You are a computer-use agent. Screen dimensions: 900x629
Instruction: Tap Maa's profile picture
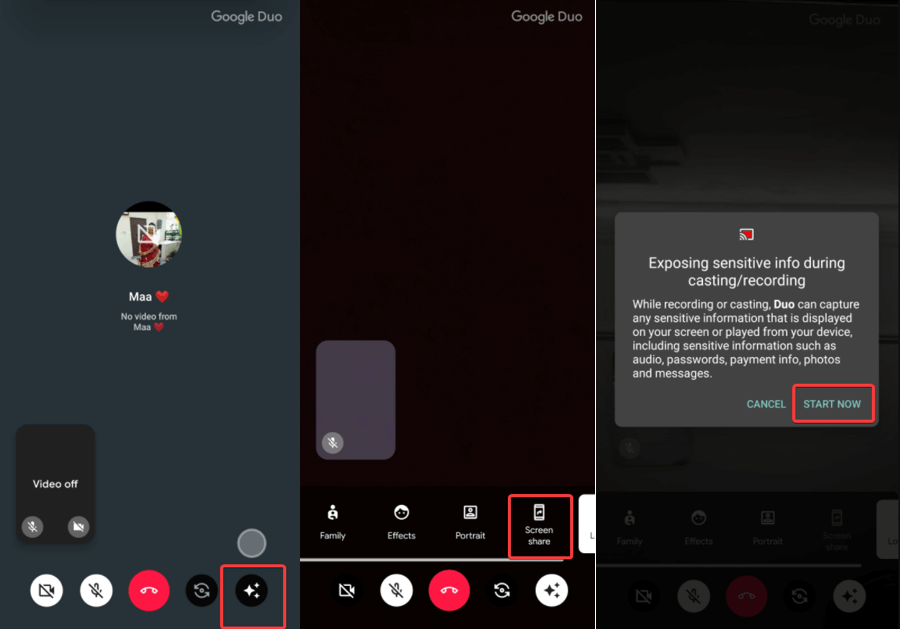[x=149, y=234]
